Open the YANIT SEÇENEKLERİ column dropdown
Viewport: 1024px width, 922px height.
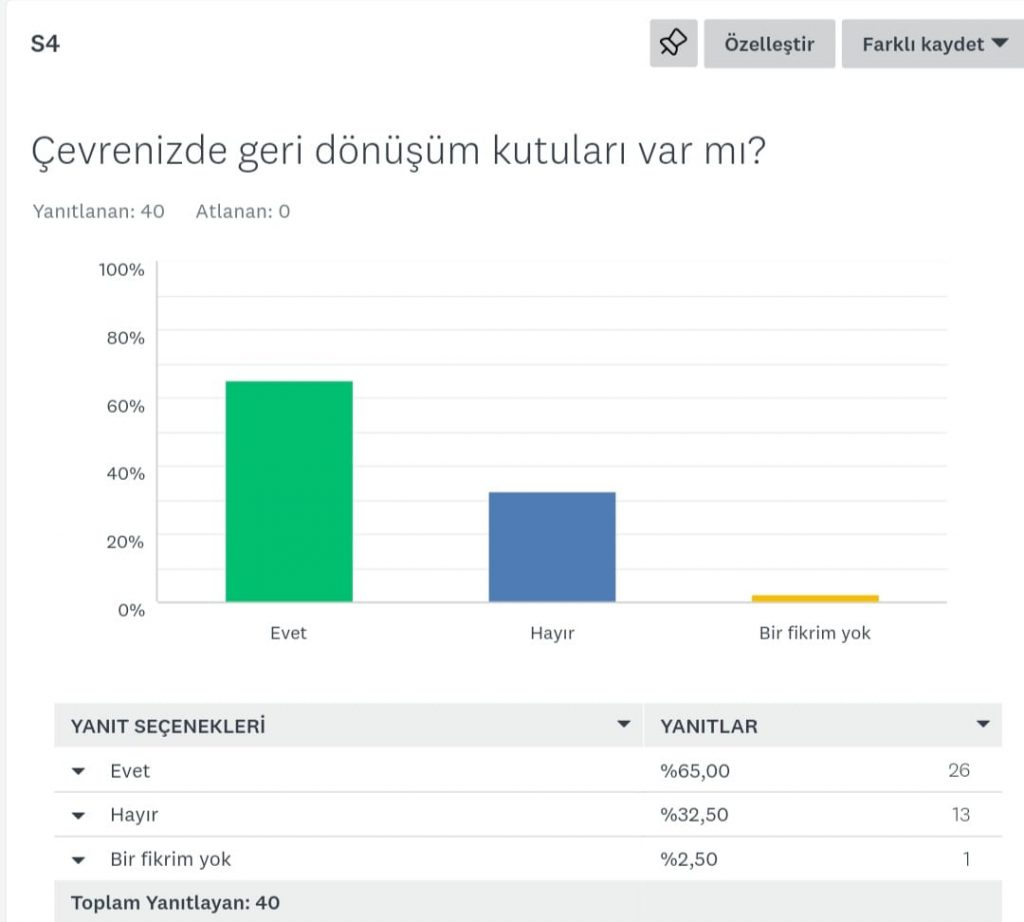[623, 726]
